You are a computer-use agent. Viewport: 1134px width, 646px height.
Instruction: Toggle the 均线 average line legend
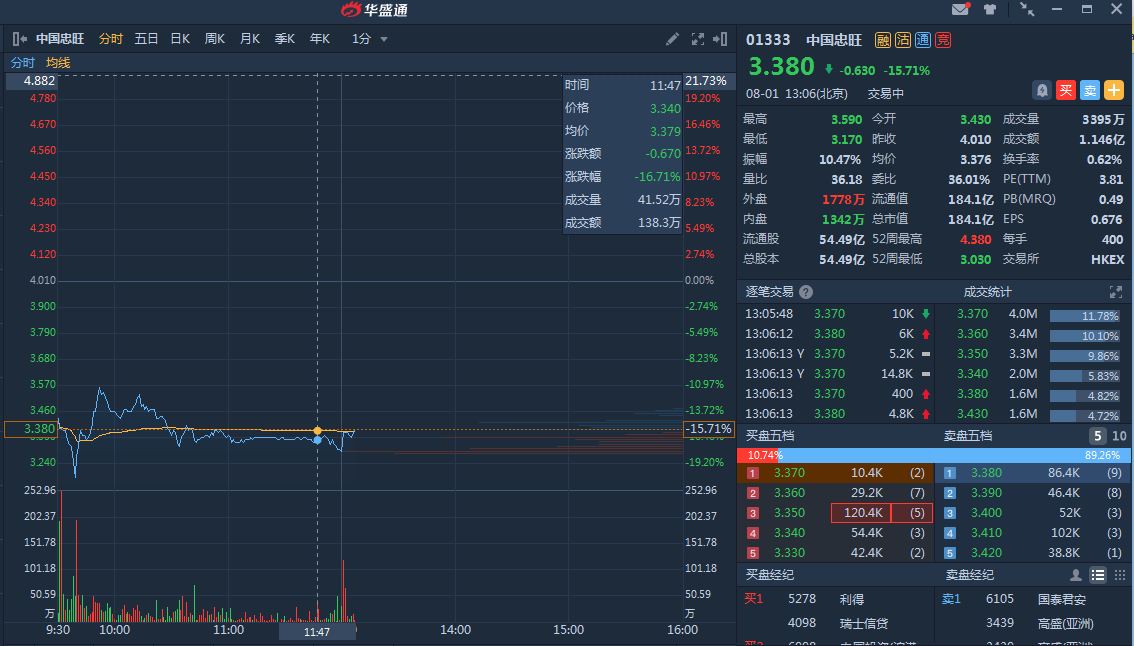tap(58, 63)
